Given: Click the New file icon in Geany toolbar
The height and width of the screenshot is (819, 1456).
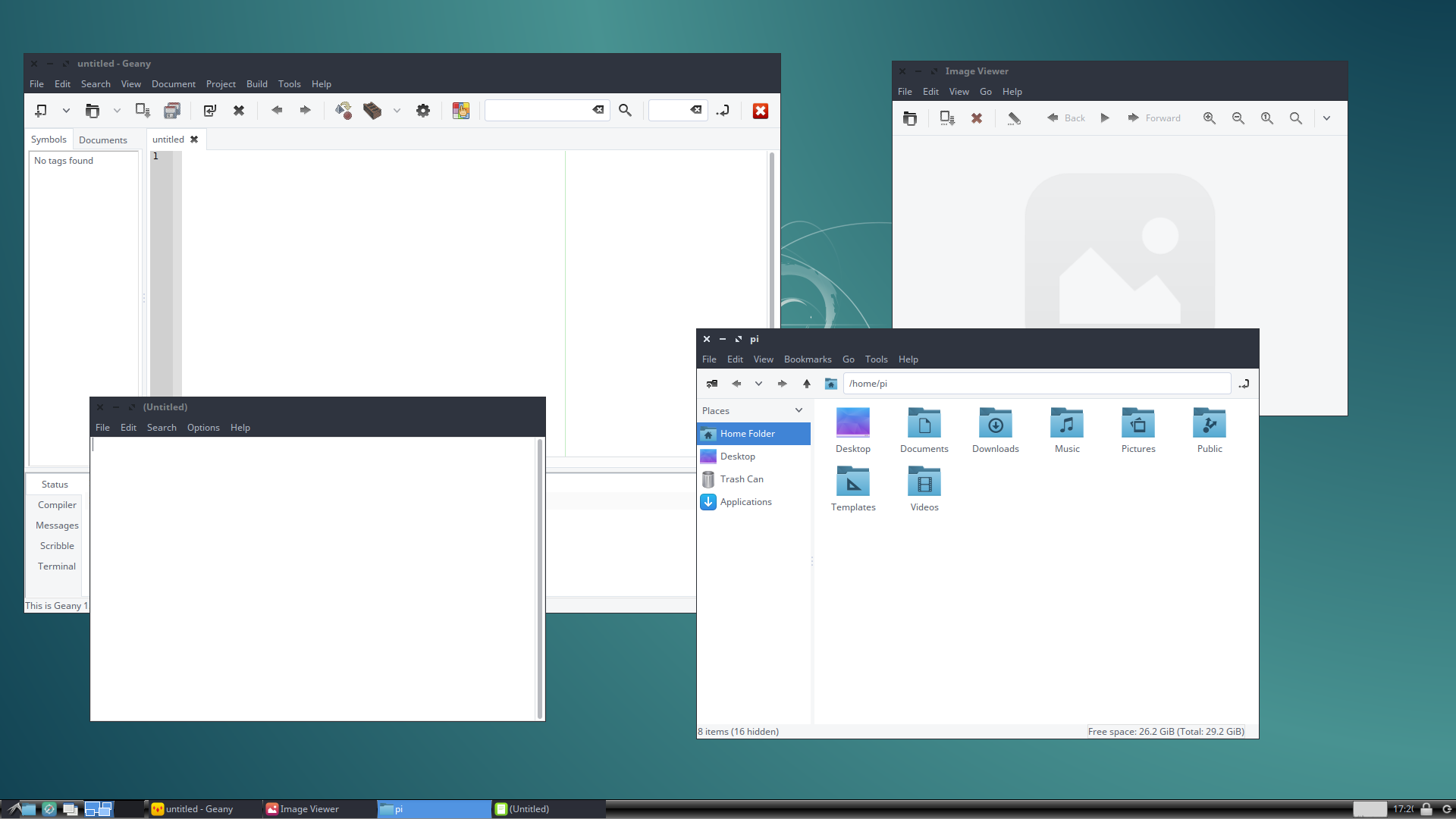Looking at the screenshot, I should (41, 111).
